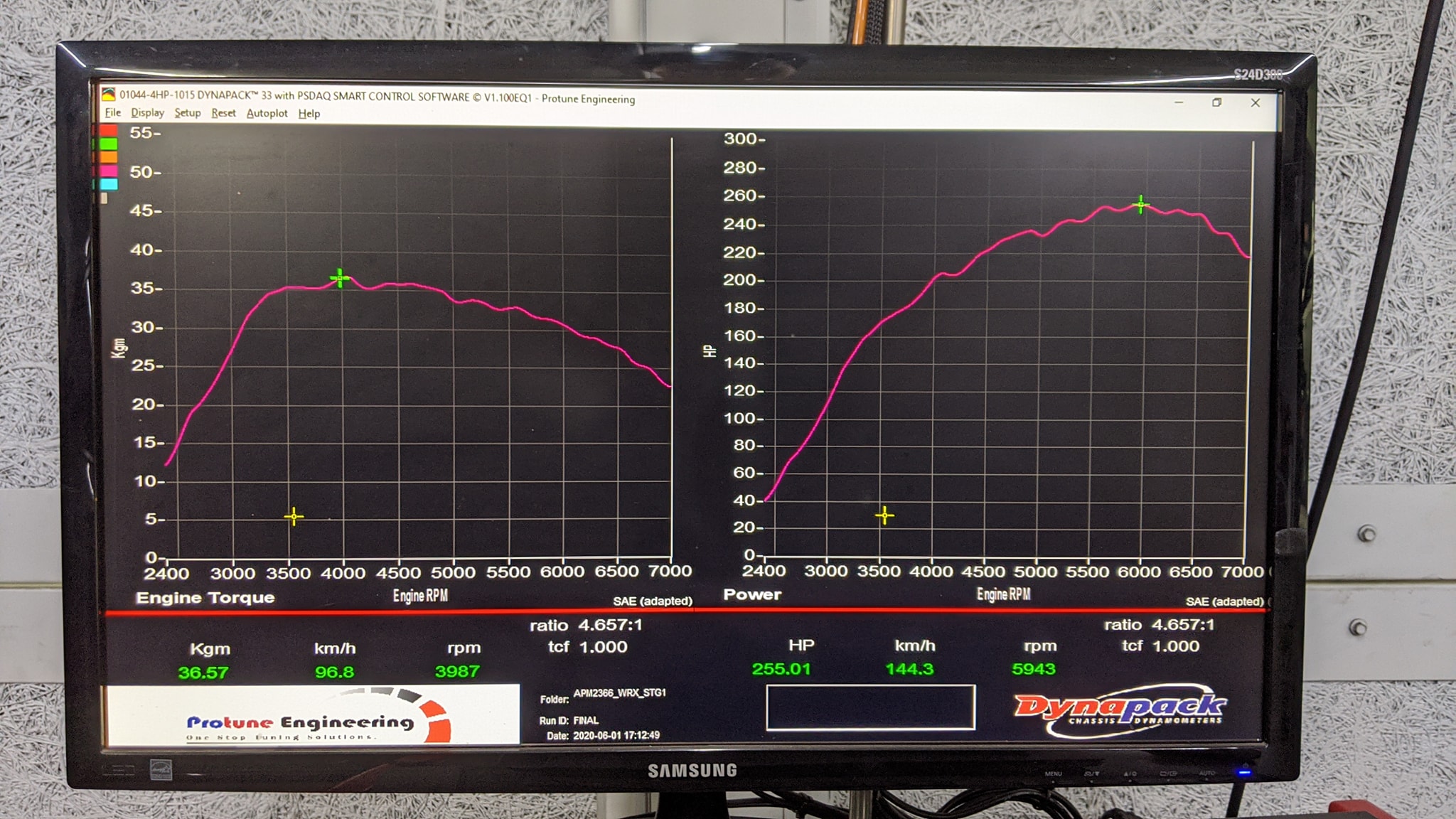Open the Setup menu
This screenshot has height=819, width=1456.
pyautogui.click(x=188, y=112)
